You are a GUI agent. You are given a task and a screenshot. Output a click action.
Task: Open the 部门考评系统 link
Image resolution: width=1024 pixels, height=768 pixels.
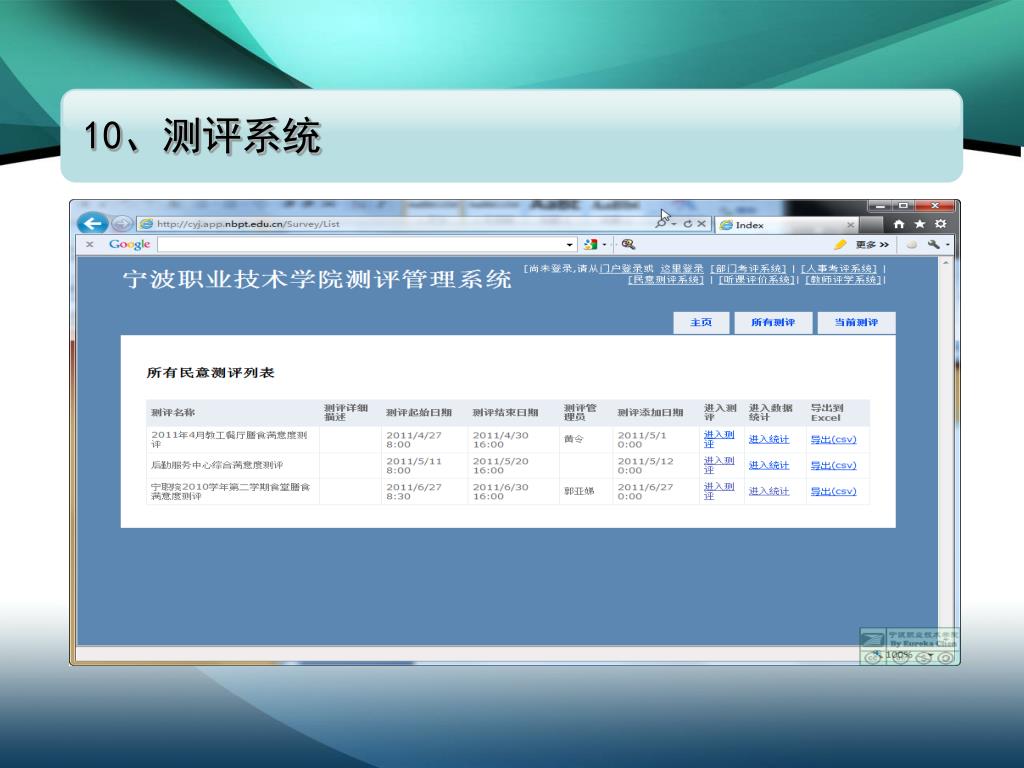click(x=748, y=268)
